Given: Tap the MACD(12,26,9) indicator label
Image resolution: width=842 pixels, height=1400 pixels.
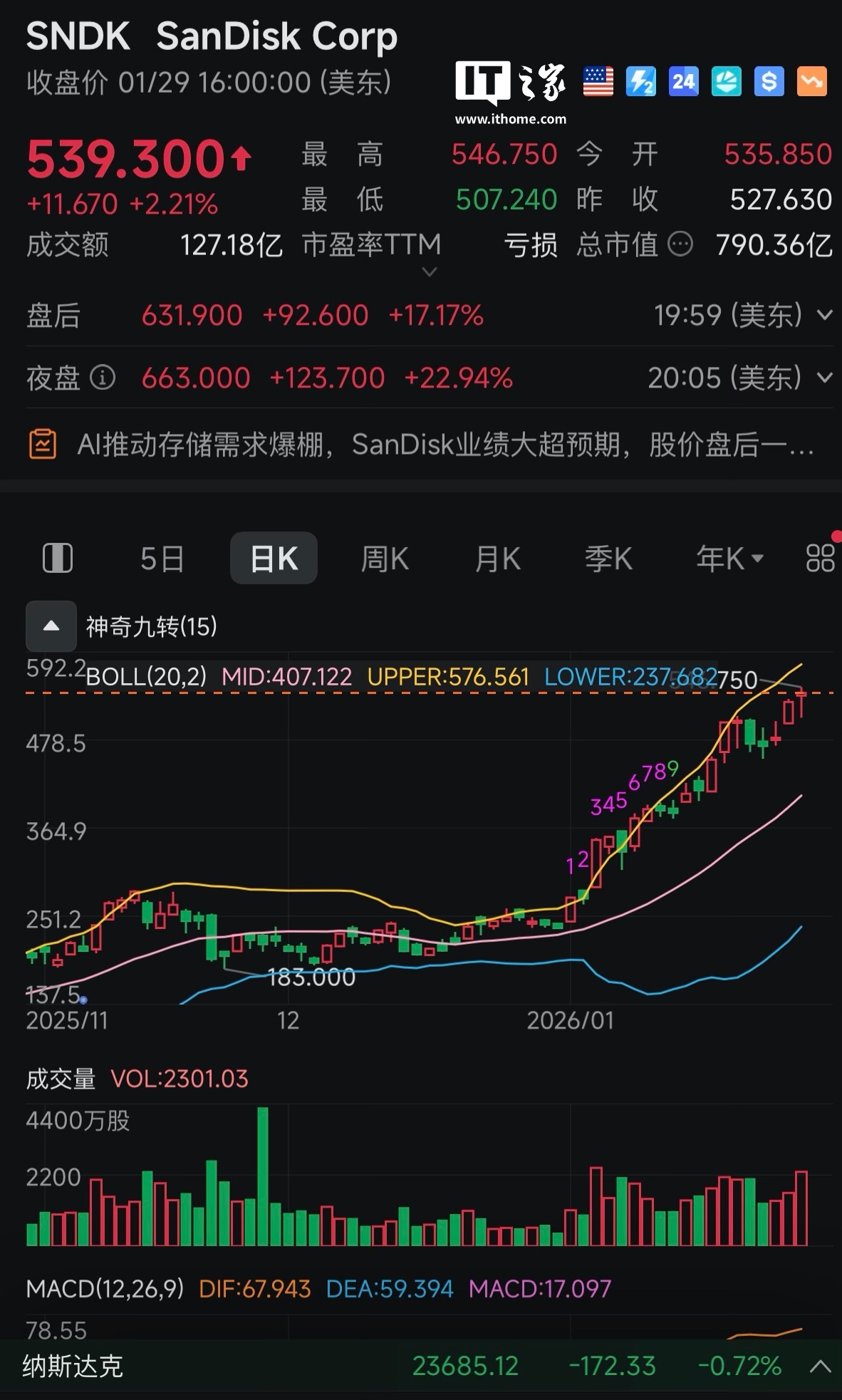Looking at the screenshot, I should pyautogui.click(x=105, y=1288).
